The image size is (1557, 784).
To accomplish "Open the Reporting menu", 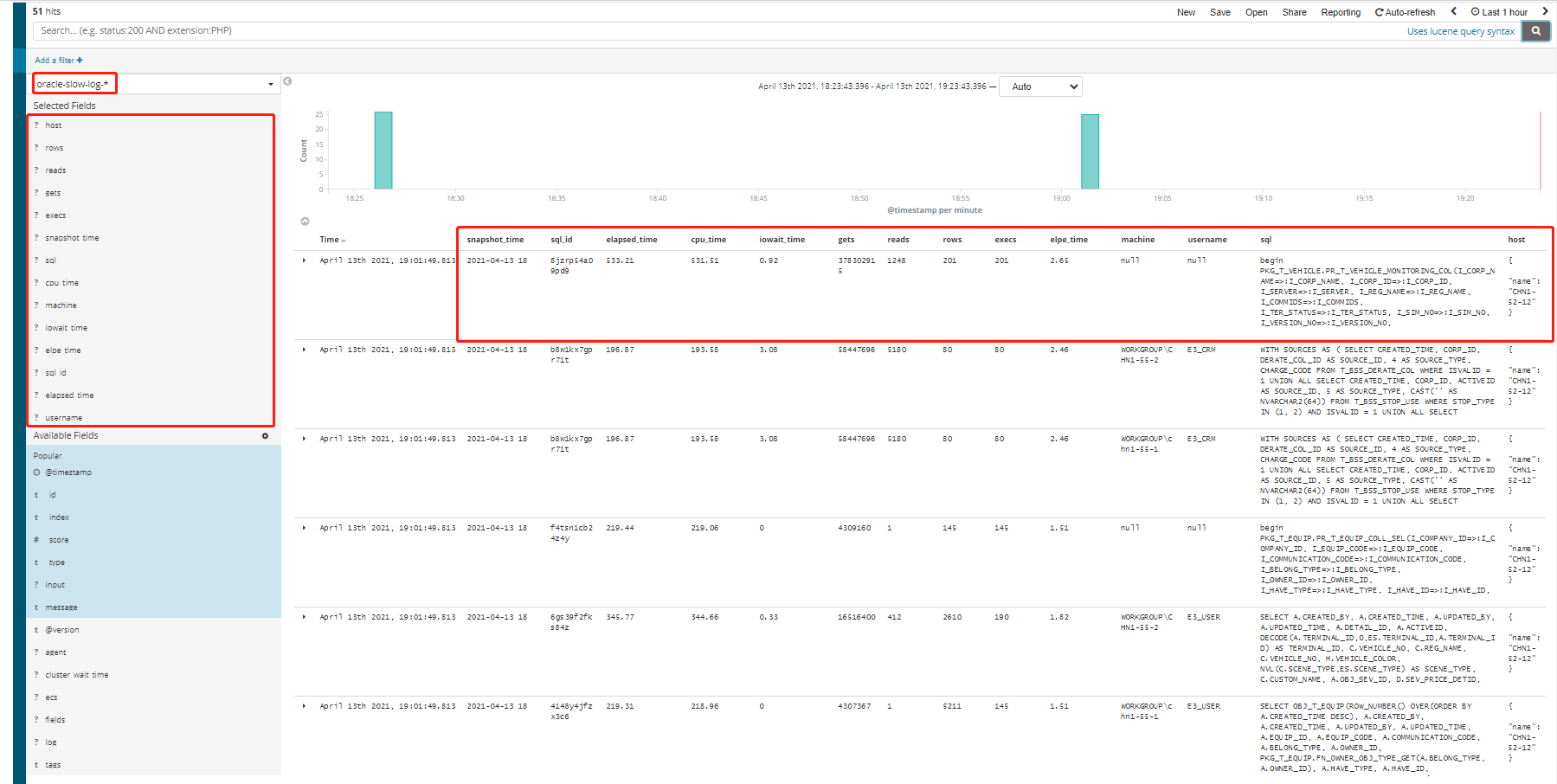I will 1340,11.
